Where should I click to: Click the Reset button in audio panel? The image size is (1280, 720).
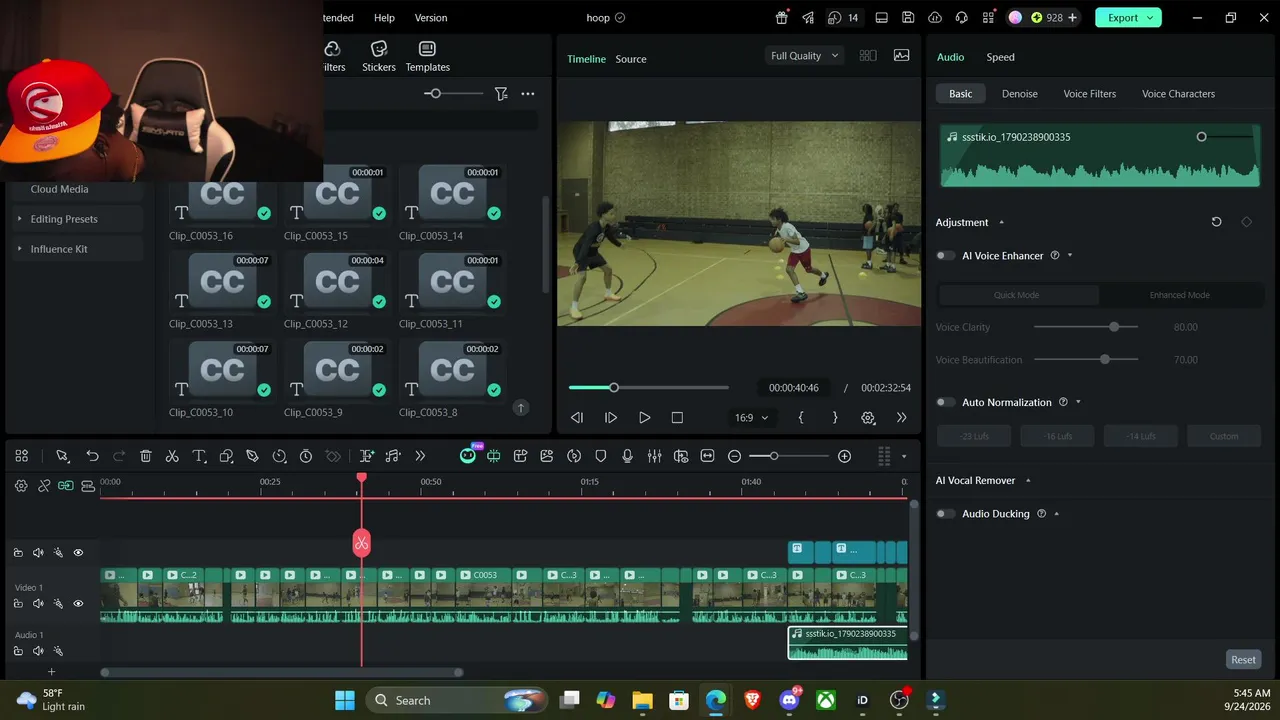click(1243, 659)
